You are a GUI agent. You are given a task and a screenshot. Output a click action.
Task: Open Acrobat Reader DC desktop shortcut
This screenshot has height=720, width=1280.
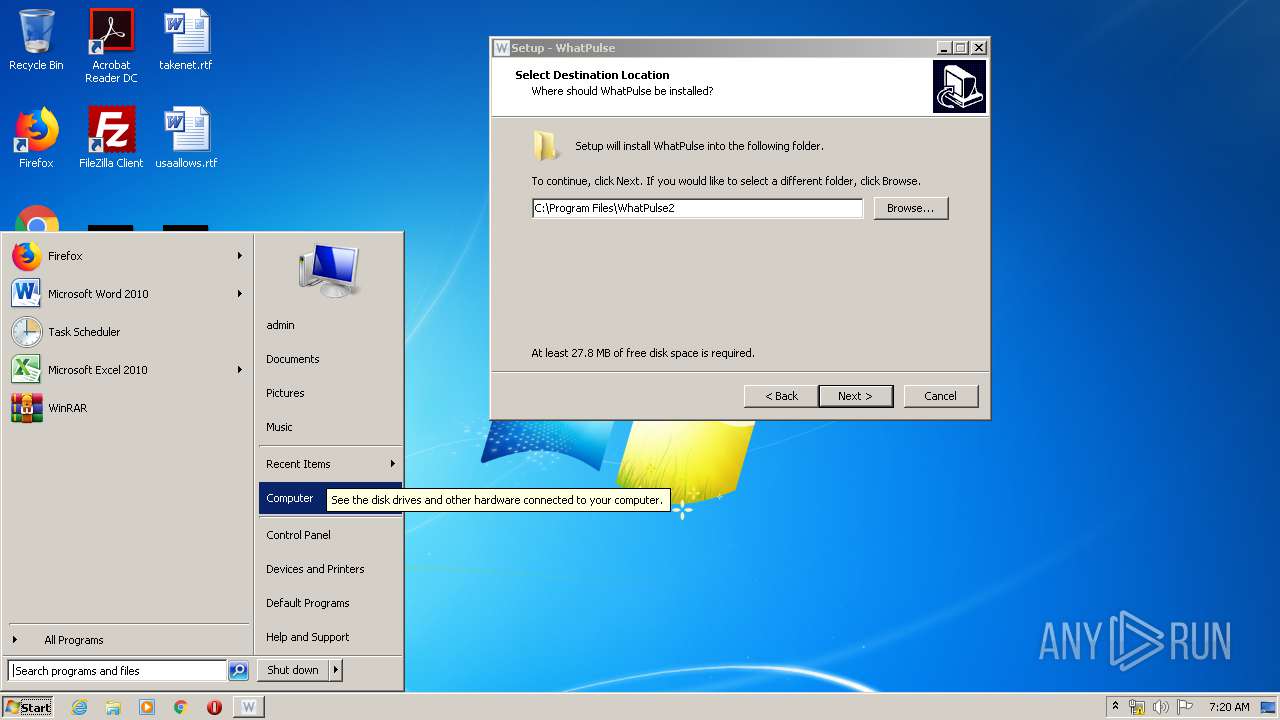111,46
